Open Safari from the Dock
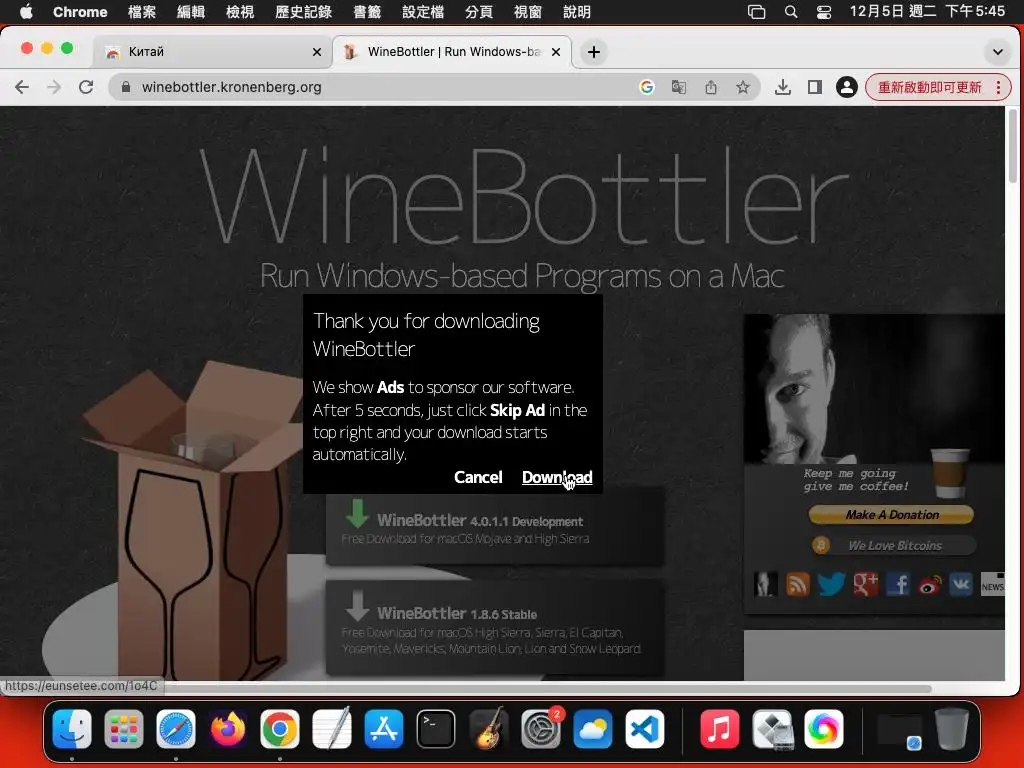The image size is (1024, 768). click(176, 729)
